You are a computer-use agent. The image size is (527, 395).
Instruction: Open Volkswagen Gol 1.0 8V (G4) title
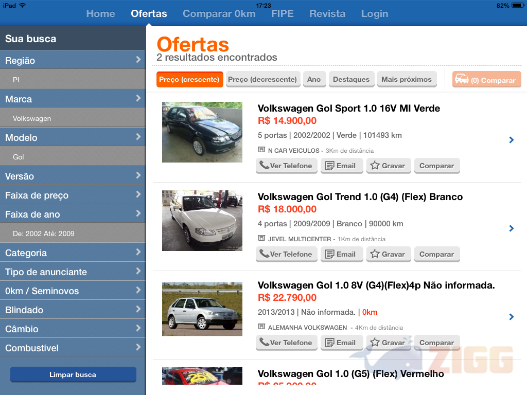pos(376,285)
